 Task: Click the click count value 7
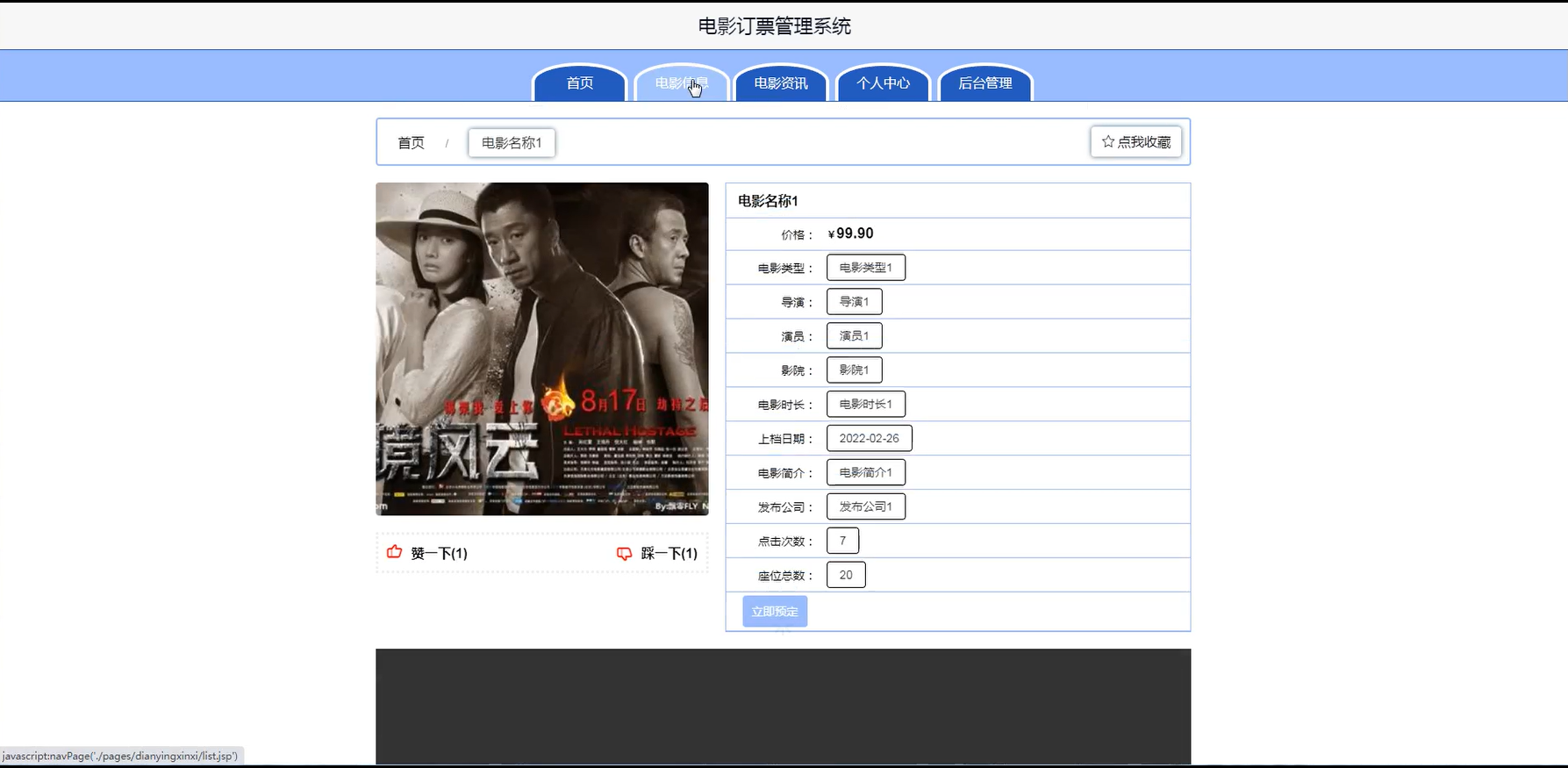tap(843, 542)
